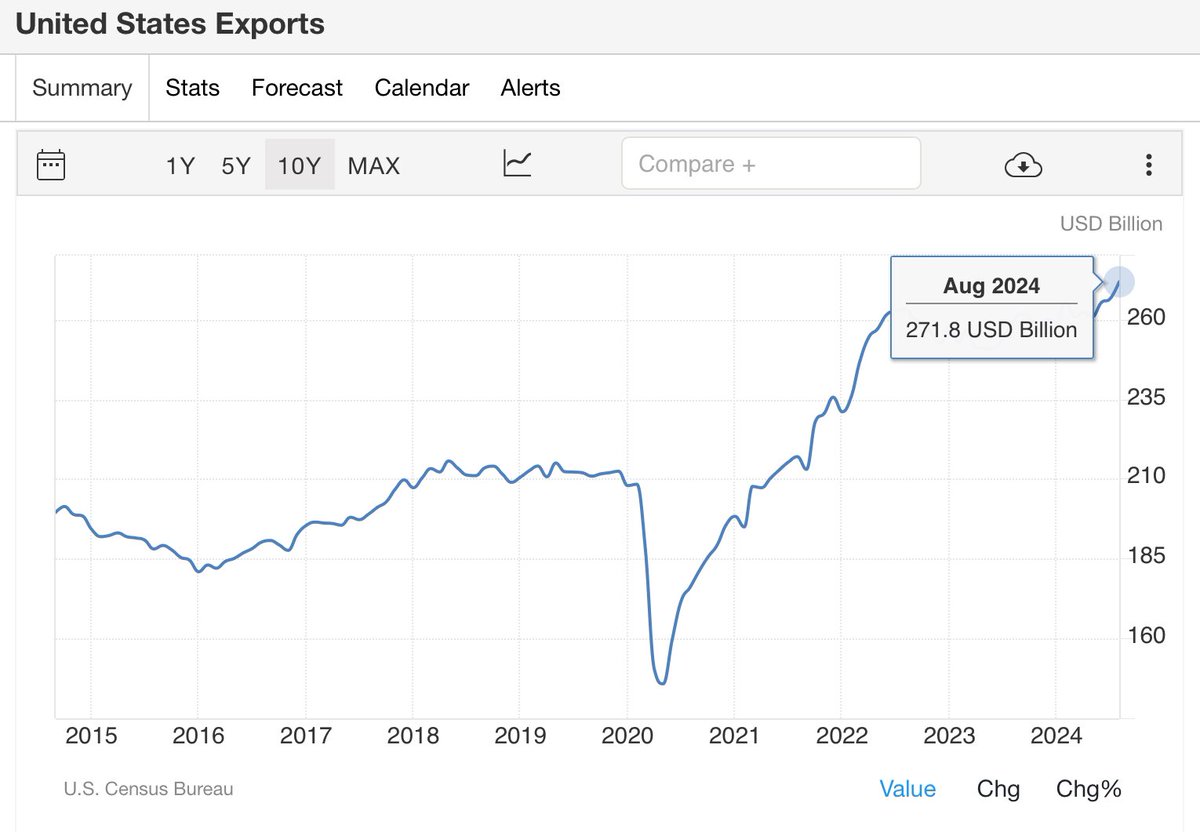This screenshot has width=1200, height=832.
Task: Click the 2023 x-axis label
Action: click(949, 736)
